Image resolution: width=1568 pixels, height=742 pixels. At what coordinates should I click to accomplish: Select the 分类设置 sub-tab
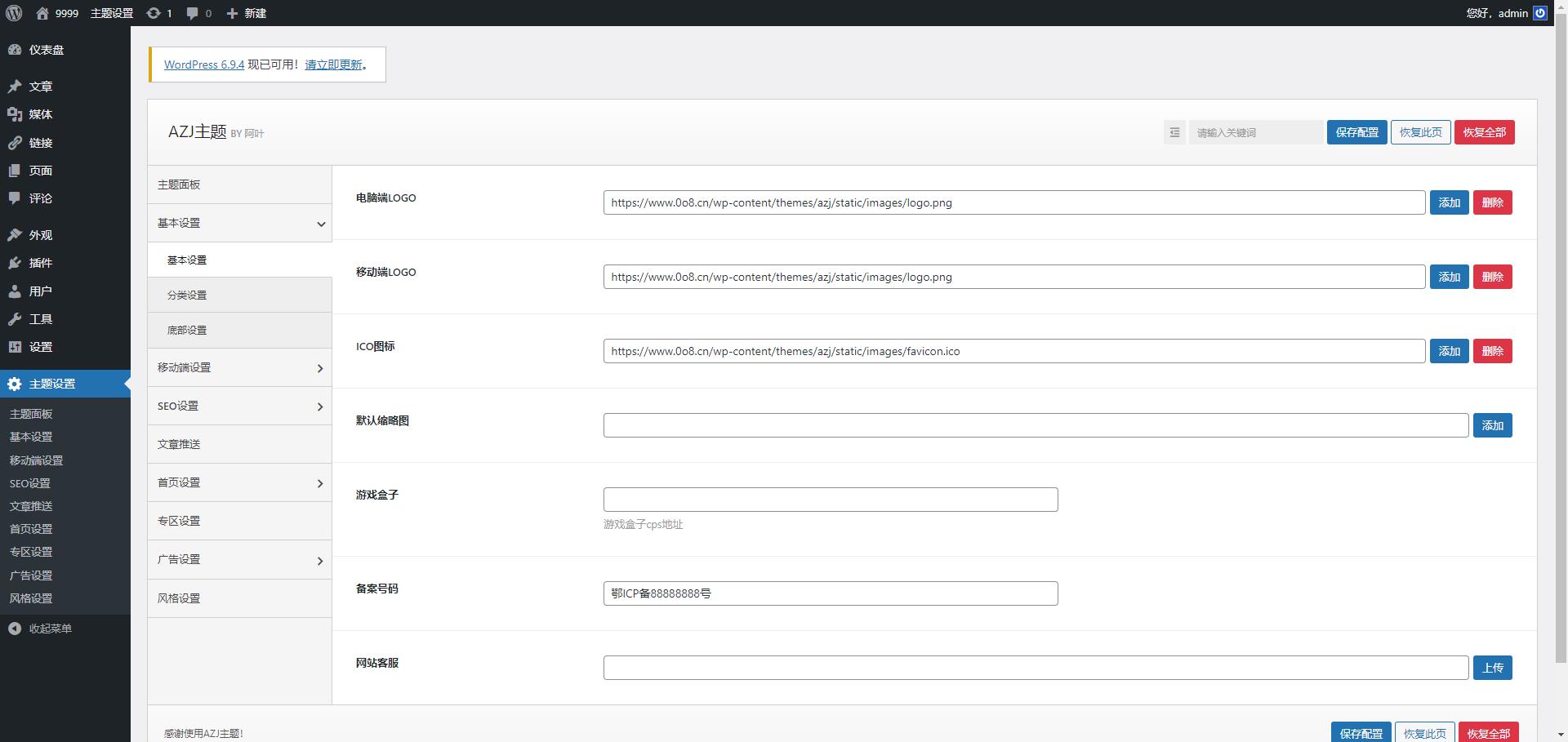(x=187, y=295)
